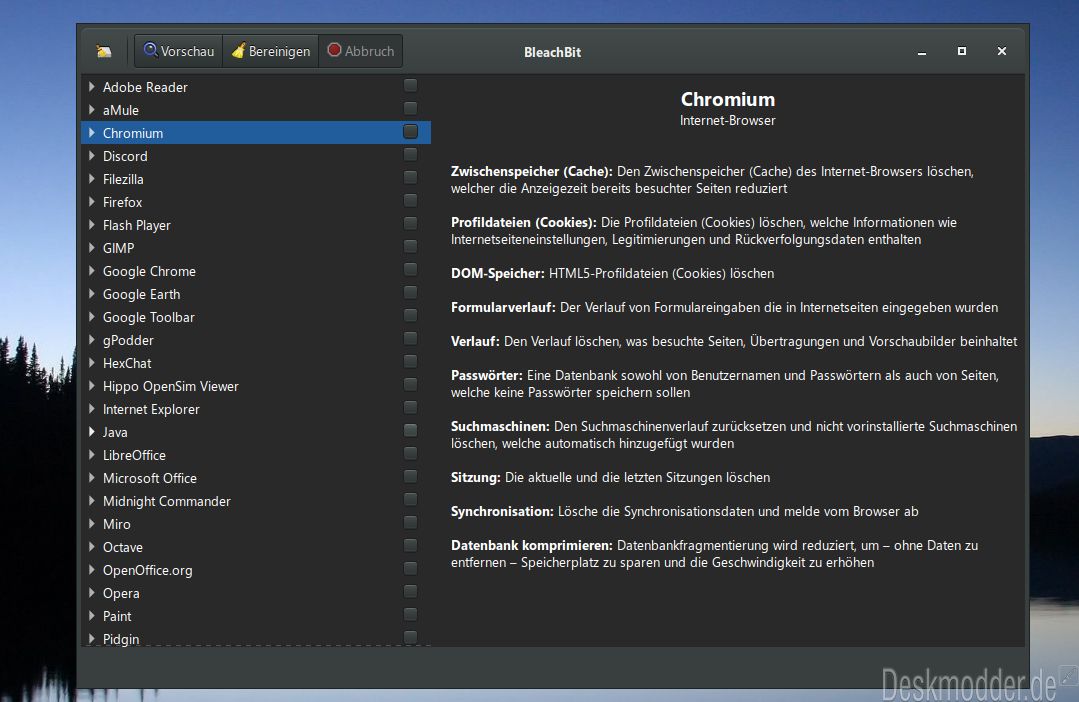The height and width of the screenshot is (702, 1079).
Task: Check the Google Toolbar checkbox
Action: coord(411,315)
